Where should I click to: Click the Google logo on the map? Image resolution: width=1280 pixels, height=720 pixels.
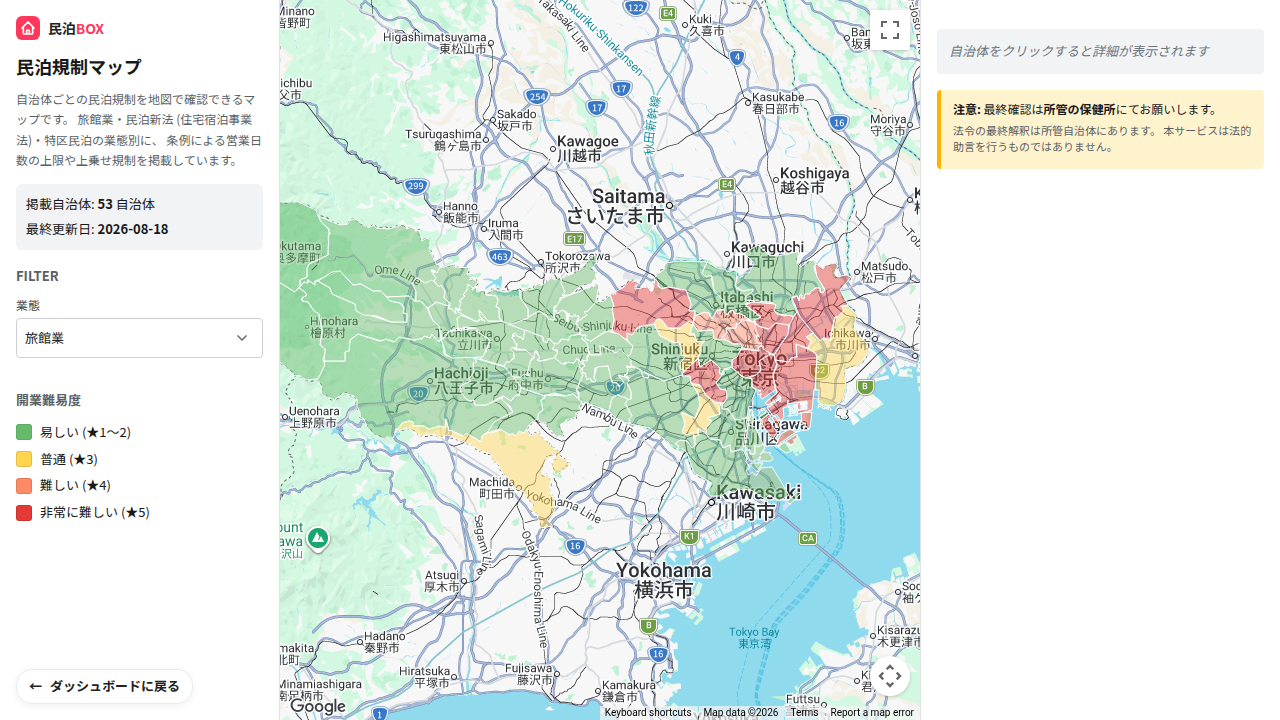pos(318,707)
